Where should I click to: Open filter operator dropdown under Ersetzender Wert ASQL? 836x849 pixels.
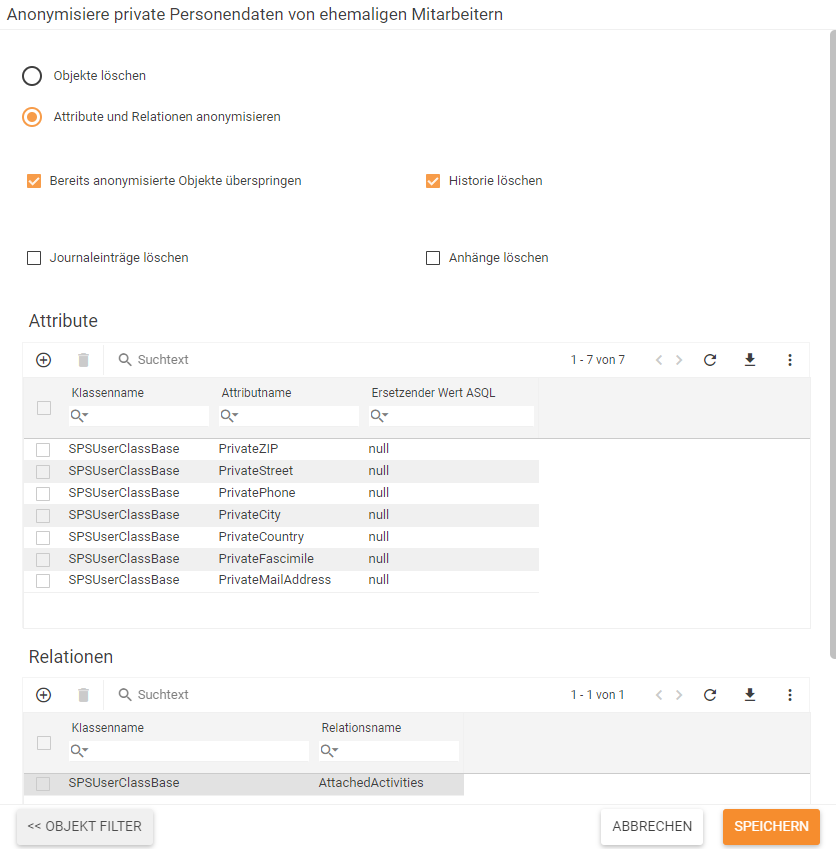[x=379, y=416]
